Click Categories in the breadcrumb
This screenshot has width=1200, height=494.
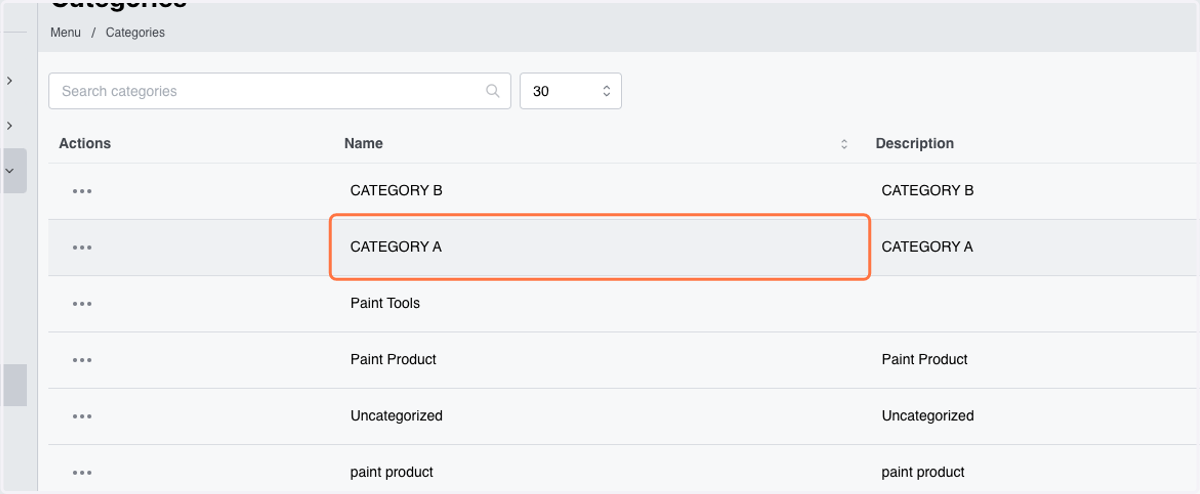pyautogui.click(x=135, y=33)
